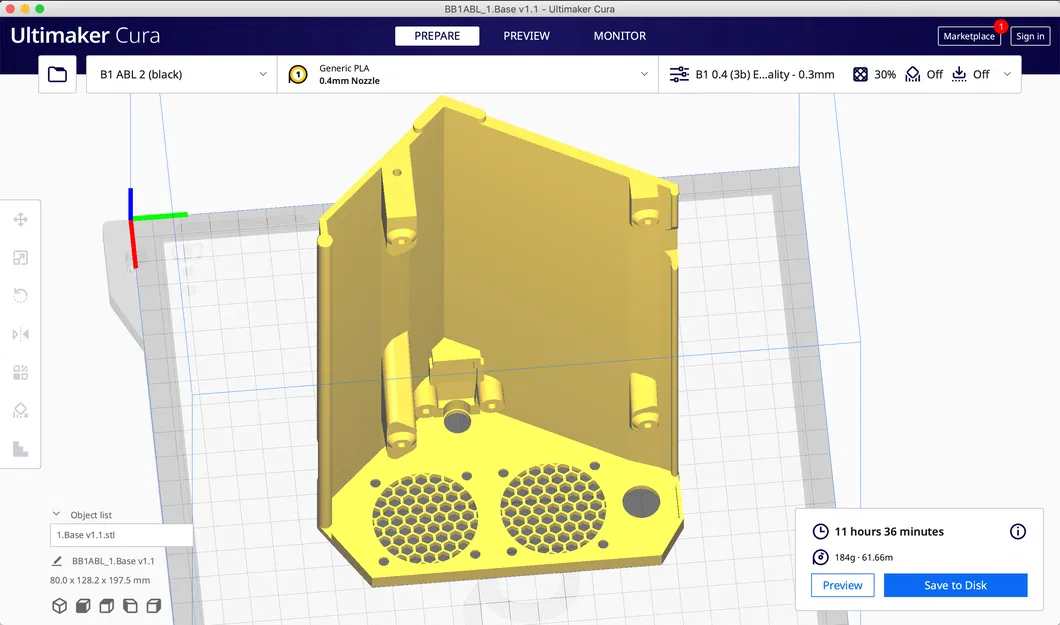This screenshot has width=1060, height=625.
Task: Click the clock print time icon
Action: [x=820, y=532]
